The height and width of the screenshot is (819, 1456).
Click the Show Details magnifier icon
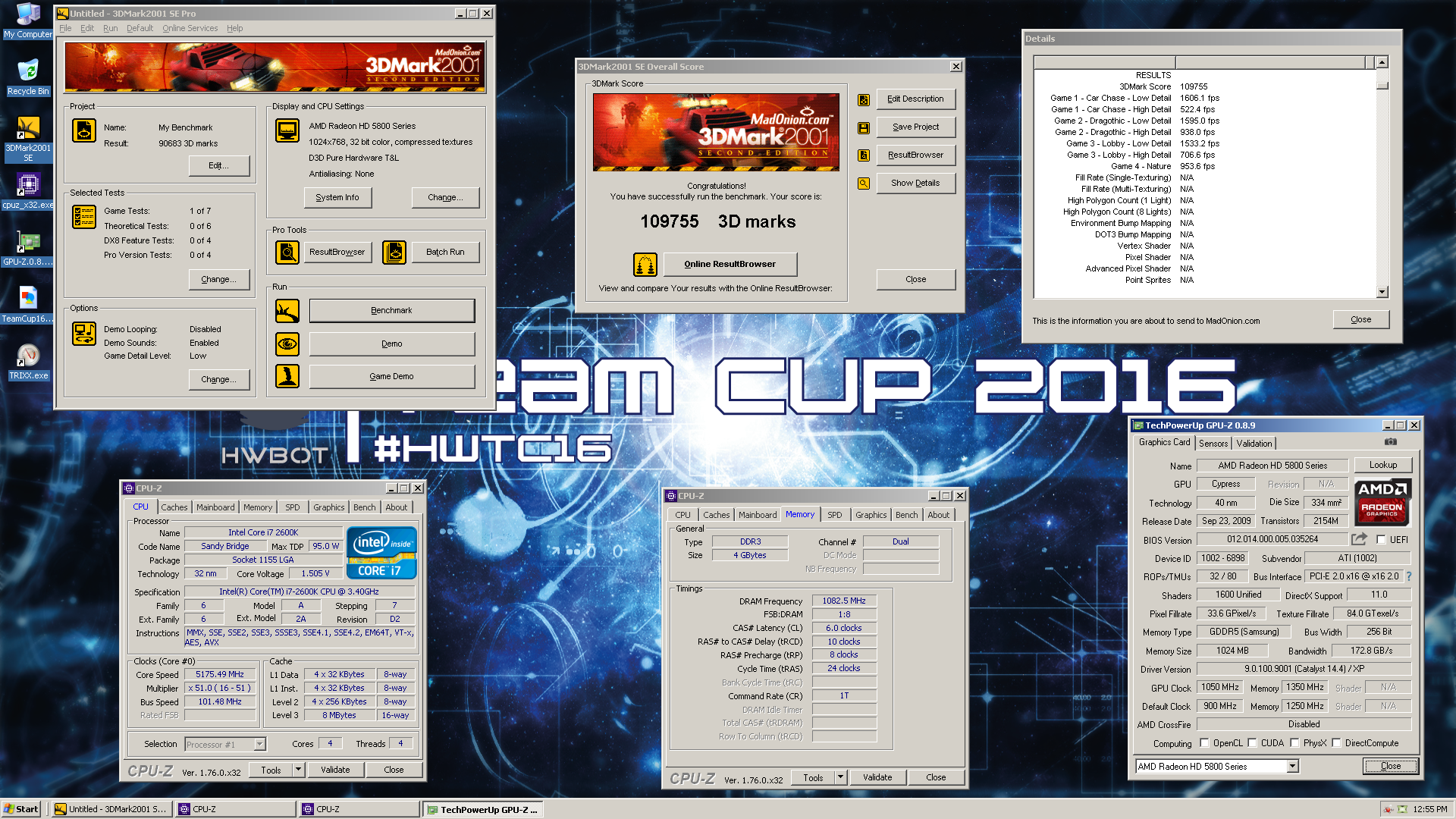click(864, 184)
